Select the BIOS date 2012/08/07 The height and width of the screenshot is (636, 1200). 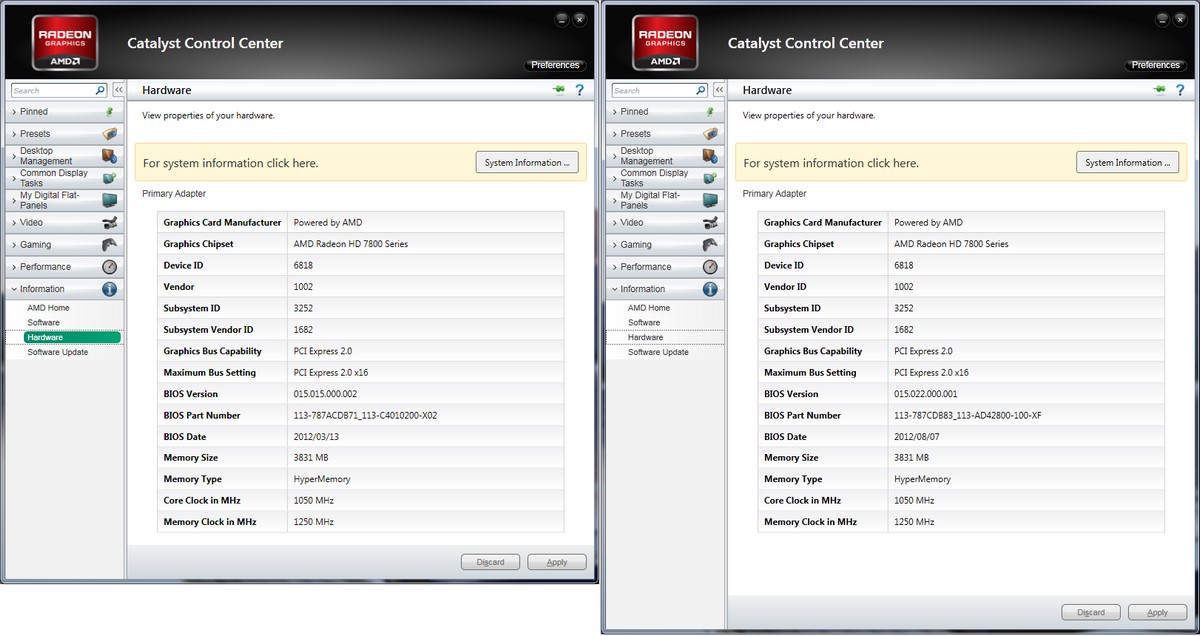(915, 437)
